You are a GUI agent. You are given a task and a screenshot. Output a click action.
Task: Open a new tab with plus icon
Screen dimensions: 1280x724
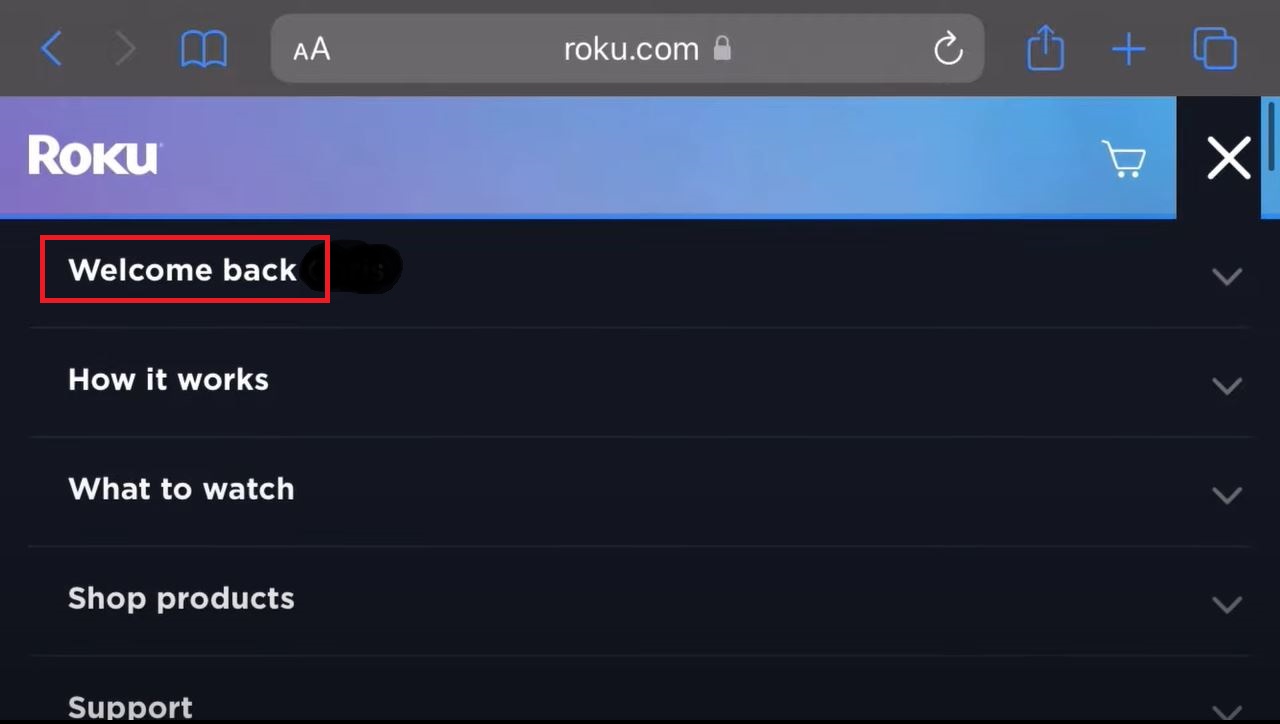point(1129,48)
